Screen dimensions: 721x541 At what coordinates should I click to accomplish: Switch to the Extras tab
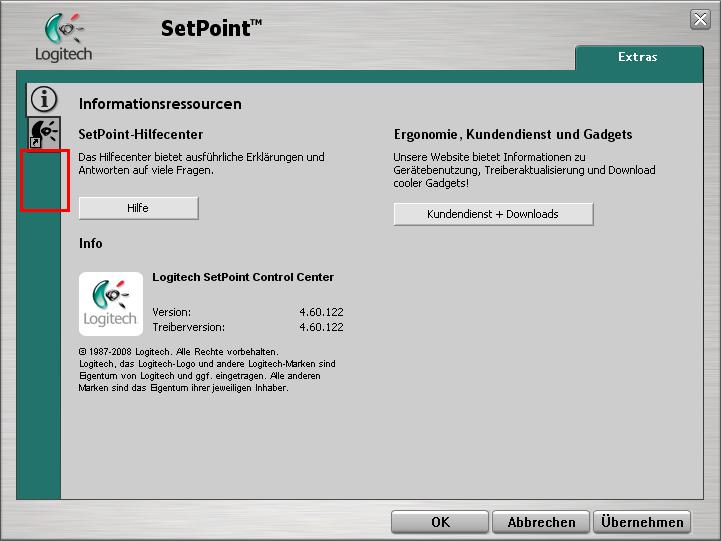pos(638,57)
